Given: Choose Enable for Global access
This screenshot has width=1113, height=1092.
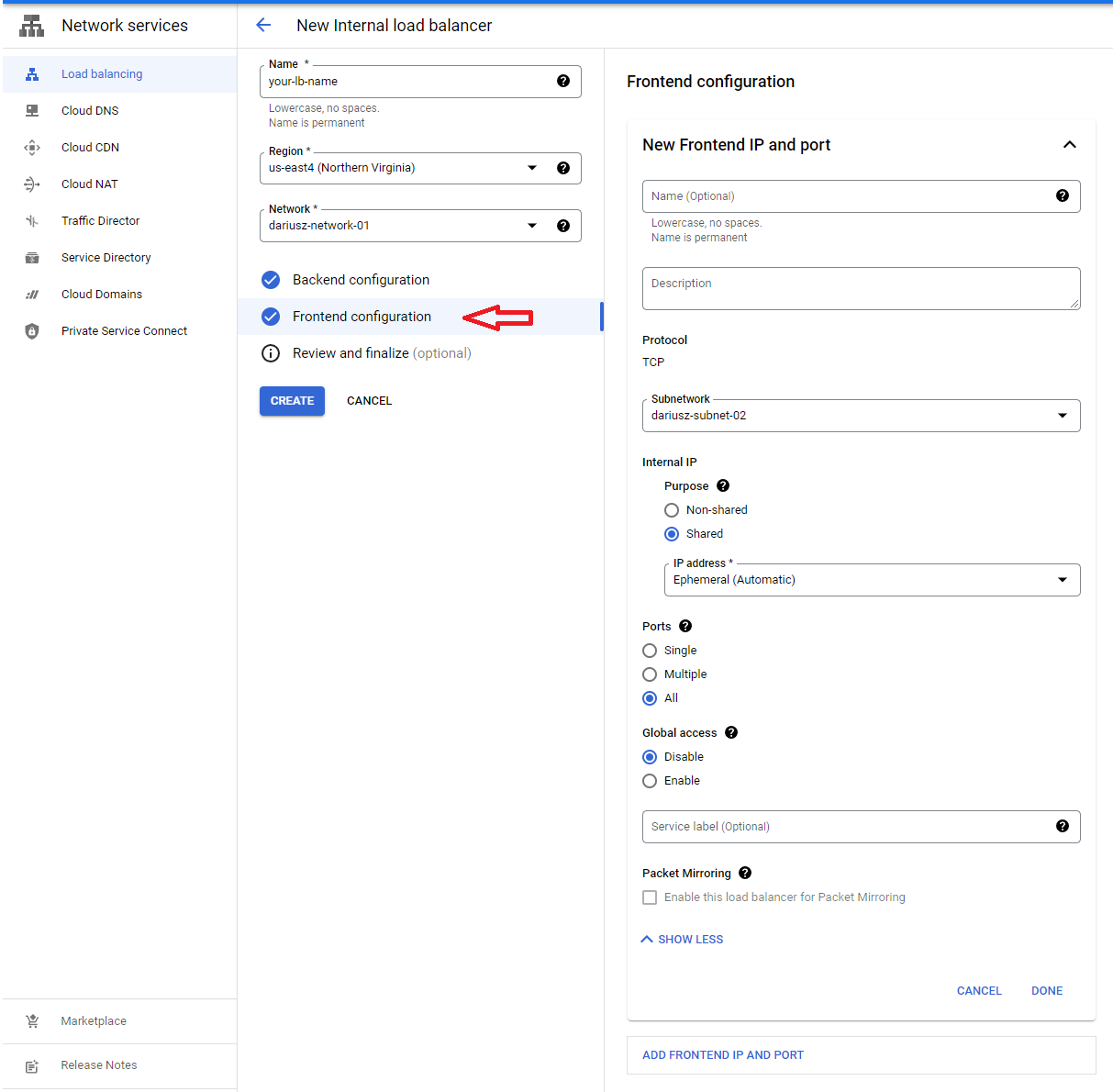Looking at the screenshot, I should coord(650,781).
